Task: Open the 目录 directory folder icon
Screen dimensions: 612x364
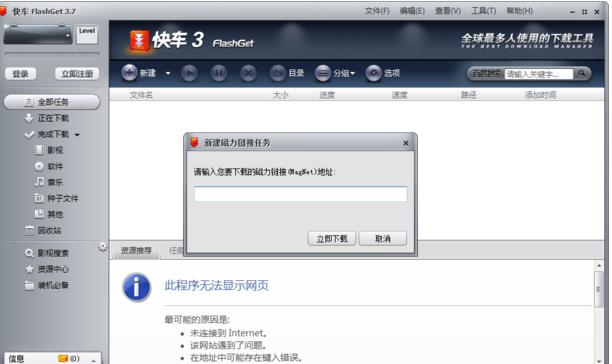Action: point(278,73)
